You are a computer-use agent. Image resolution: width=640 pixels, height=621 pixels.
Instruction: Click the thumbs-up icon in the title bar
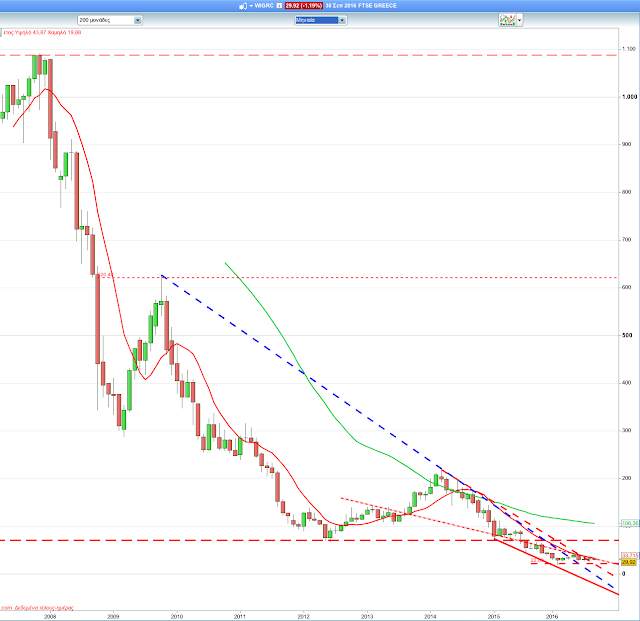point(242,6)
